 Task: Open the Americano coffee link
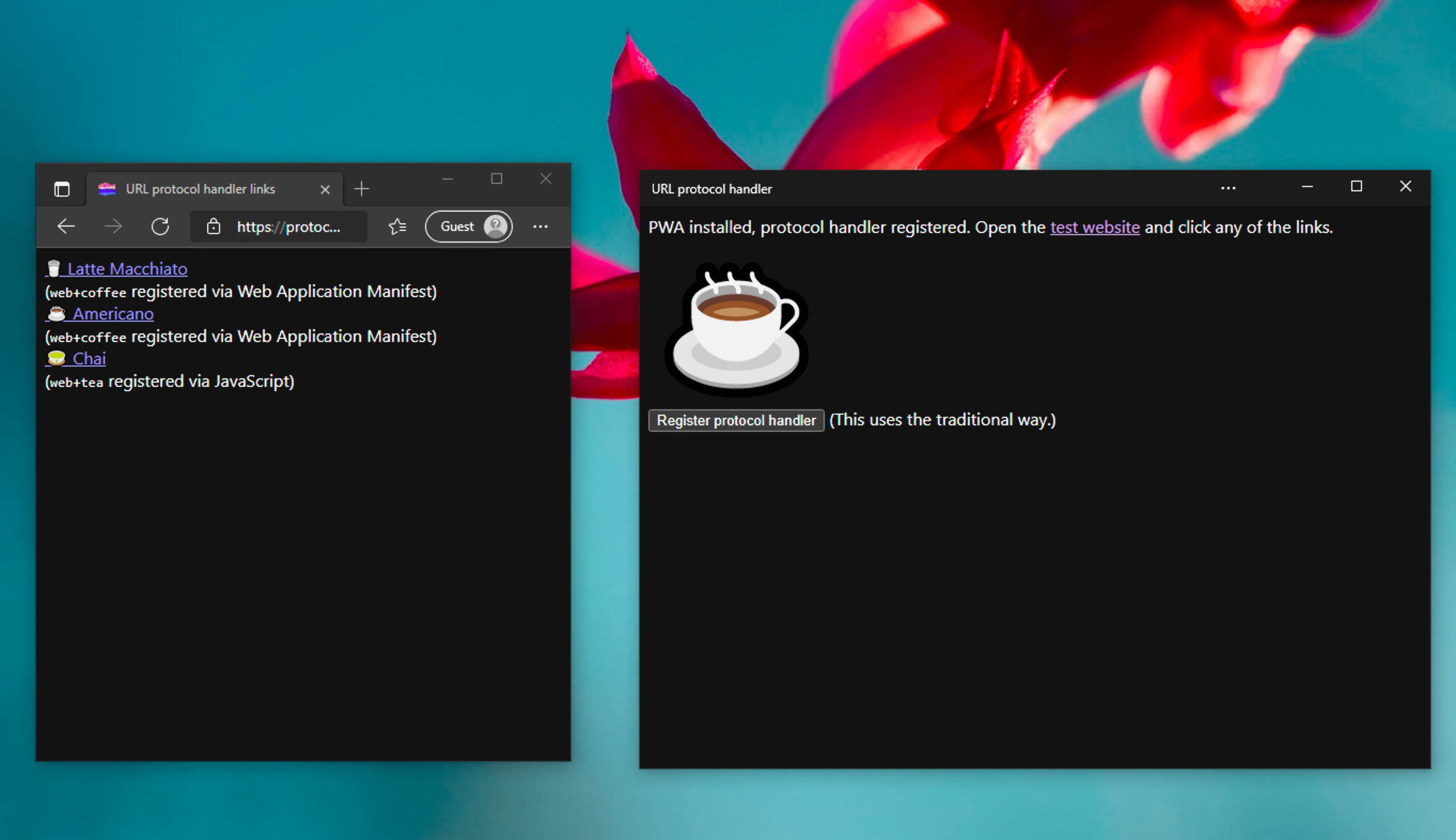click(113, 313)
